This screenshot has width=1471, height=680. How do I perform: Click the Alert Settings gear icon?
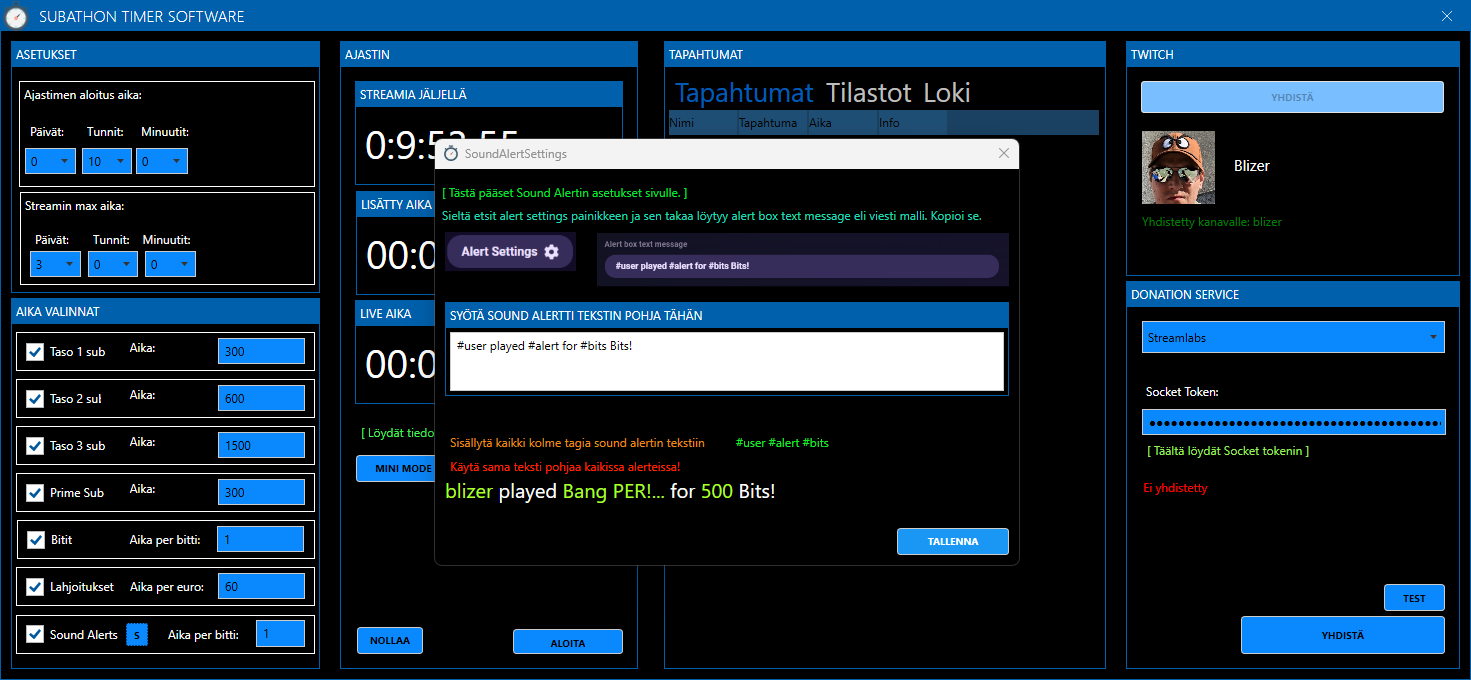tap(551, 252)
